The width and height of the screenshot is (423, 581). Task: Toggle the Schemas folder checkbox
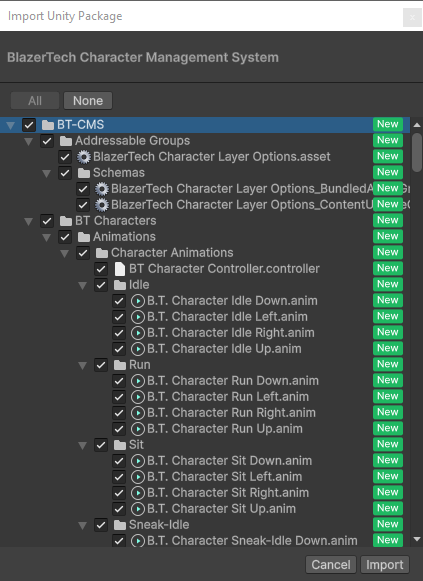point(65,173)
